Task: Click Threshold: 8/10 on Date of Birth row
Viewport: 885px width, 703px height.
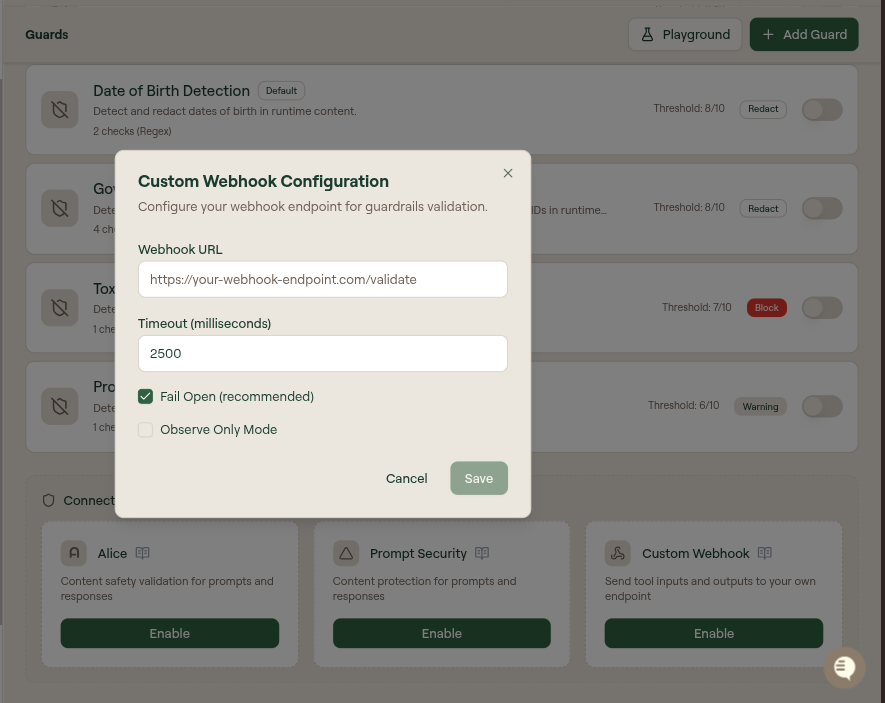Action: tap(689, 108)
